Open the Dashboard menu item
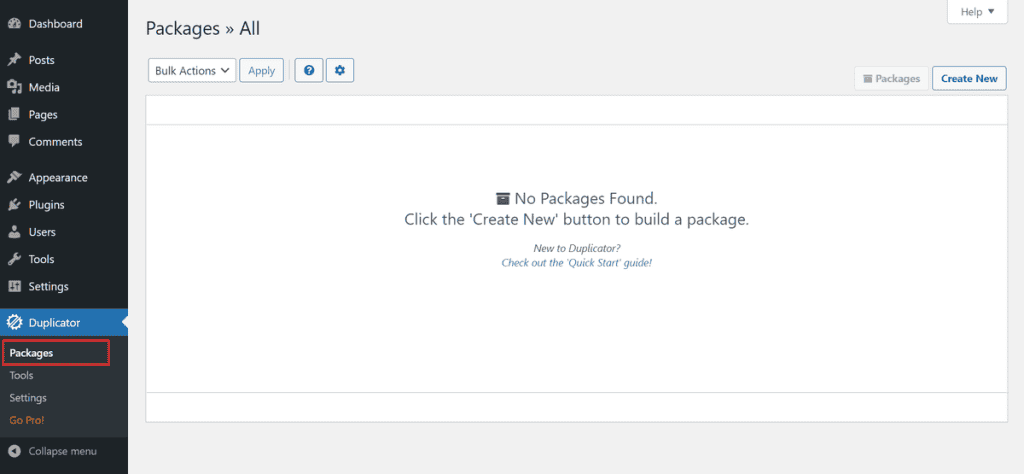1024x474 pixels. pyautogui.click(x=64, y=24)
